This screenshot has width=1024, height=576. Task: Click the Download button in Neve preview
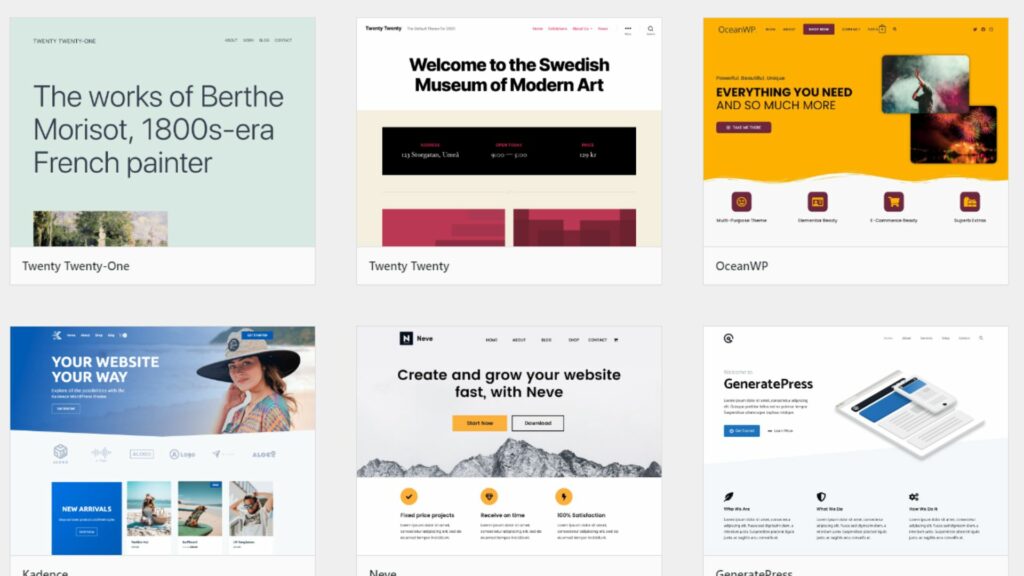(x=537, y=423)
